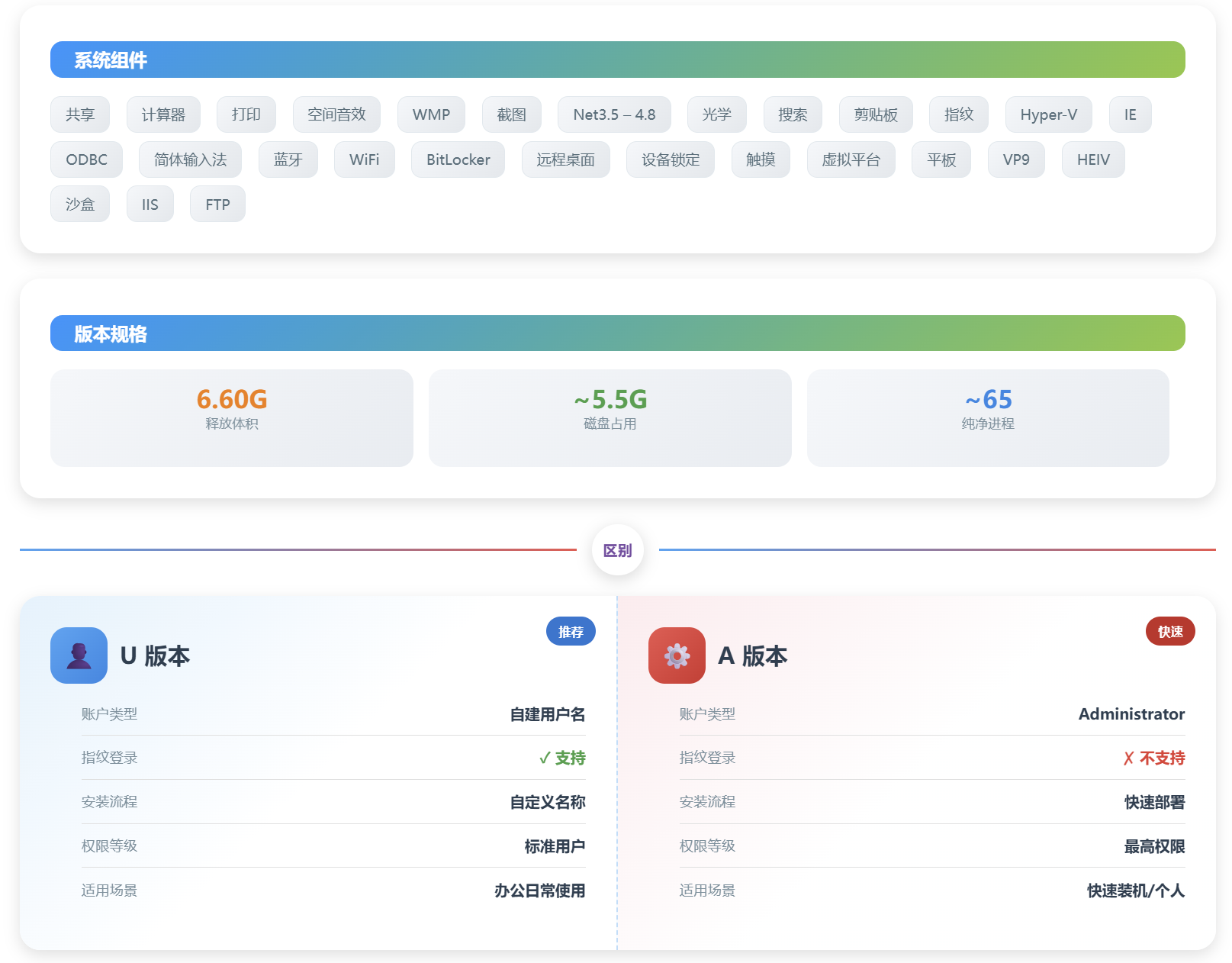
Task: Click the 办公日常使用 value
Action: tap(539, 891)
